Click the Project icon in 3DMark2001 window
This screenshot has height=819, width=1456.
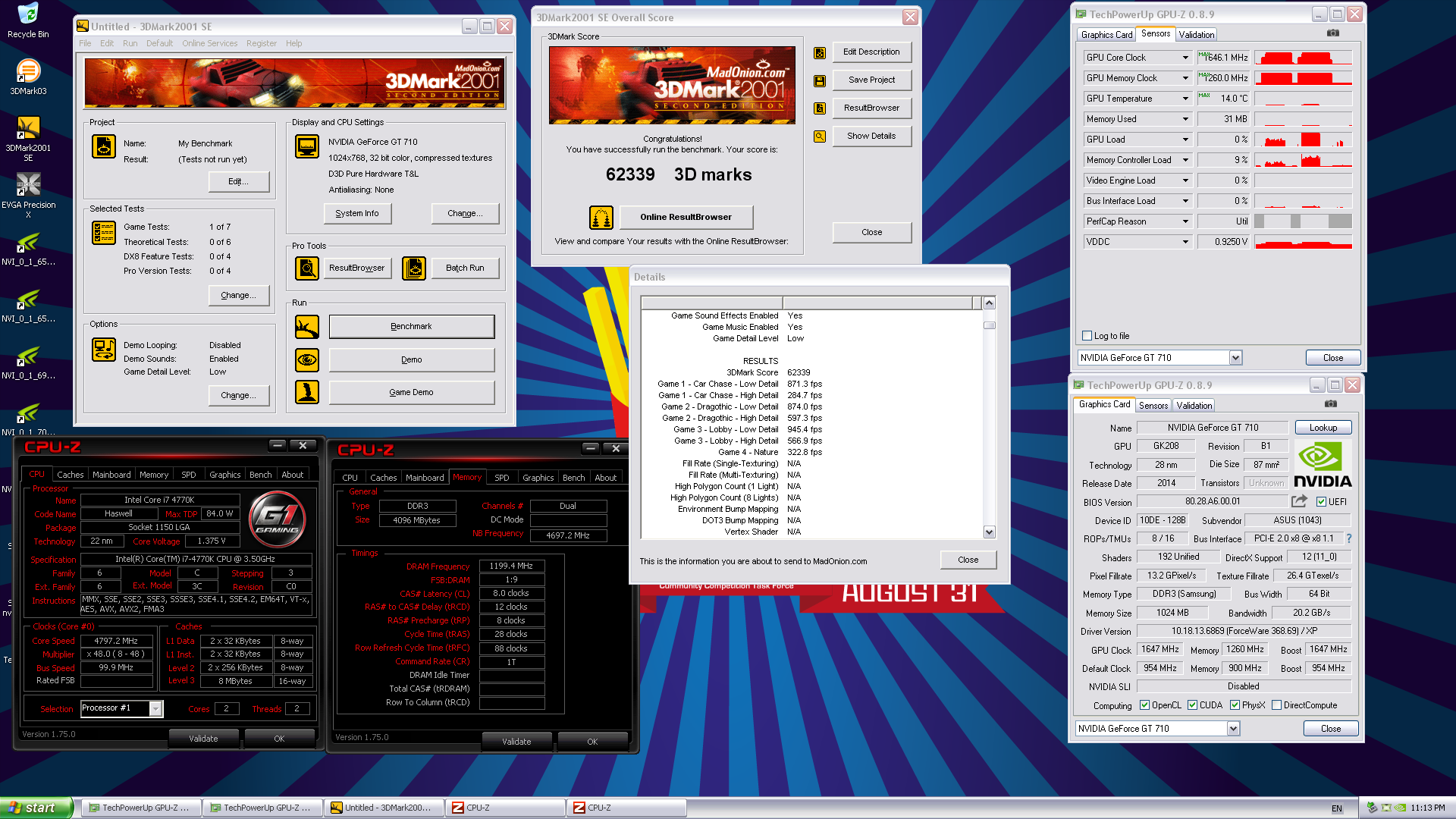coord(104,146)
